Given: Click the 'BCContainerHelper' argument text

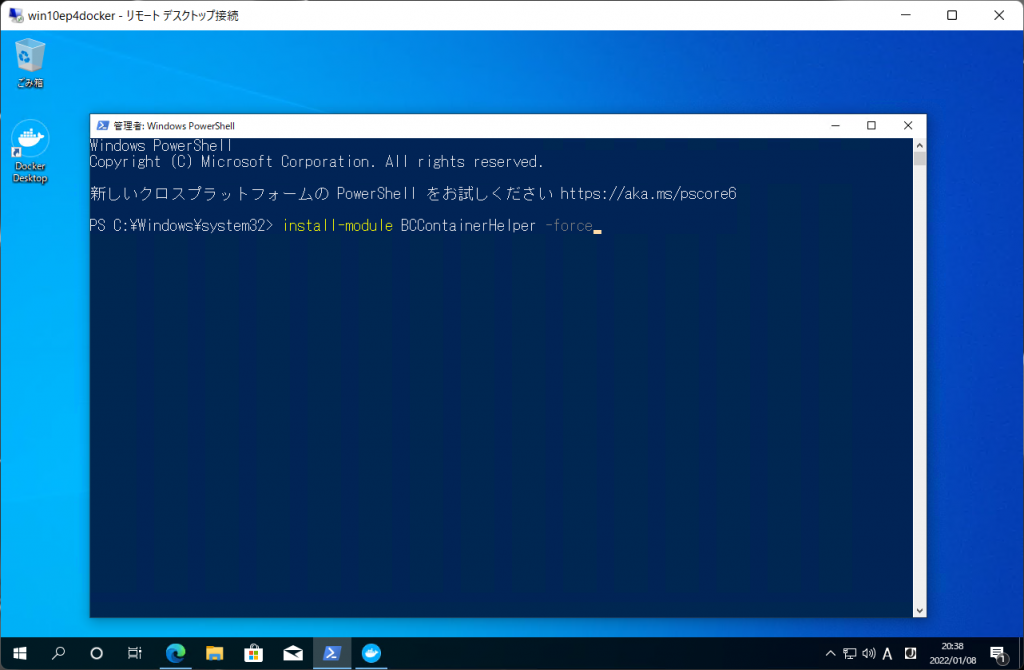Looking at the screenshot, I should tap(468, 225).
